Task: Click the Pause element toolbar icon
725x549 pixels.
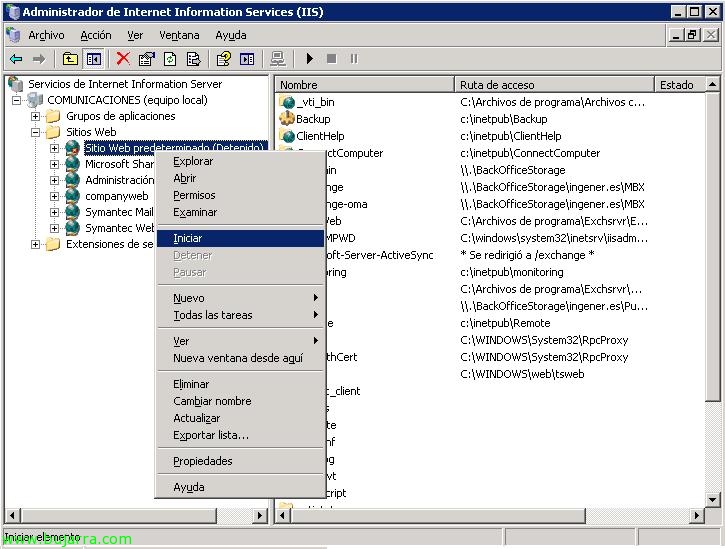Action: 354,59
